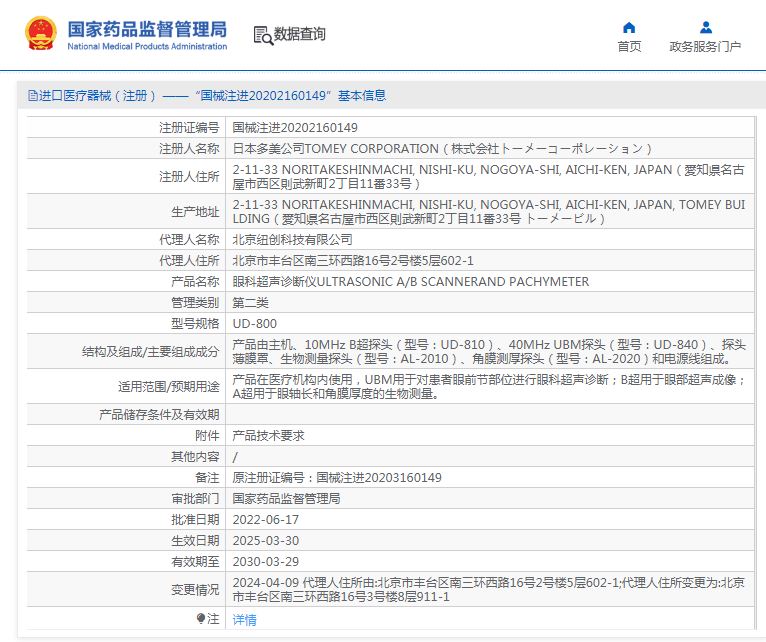The width and height of the screenshot is (766, 642).
Task: Select attachment value 产品技术要求
Action: (268, 435)
